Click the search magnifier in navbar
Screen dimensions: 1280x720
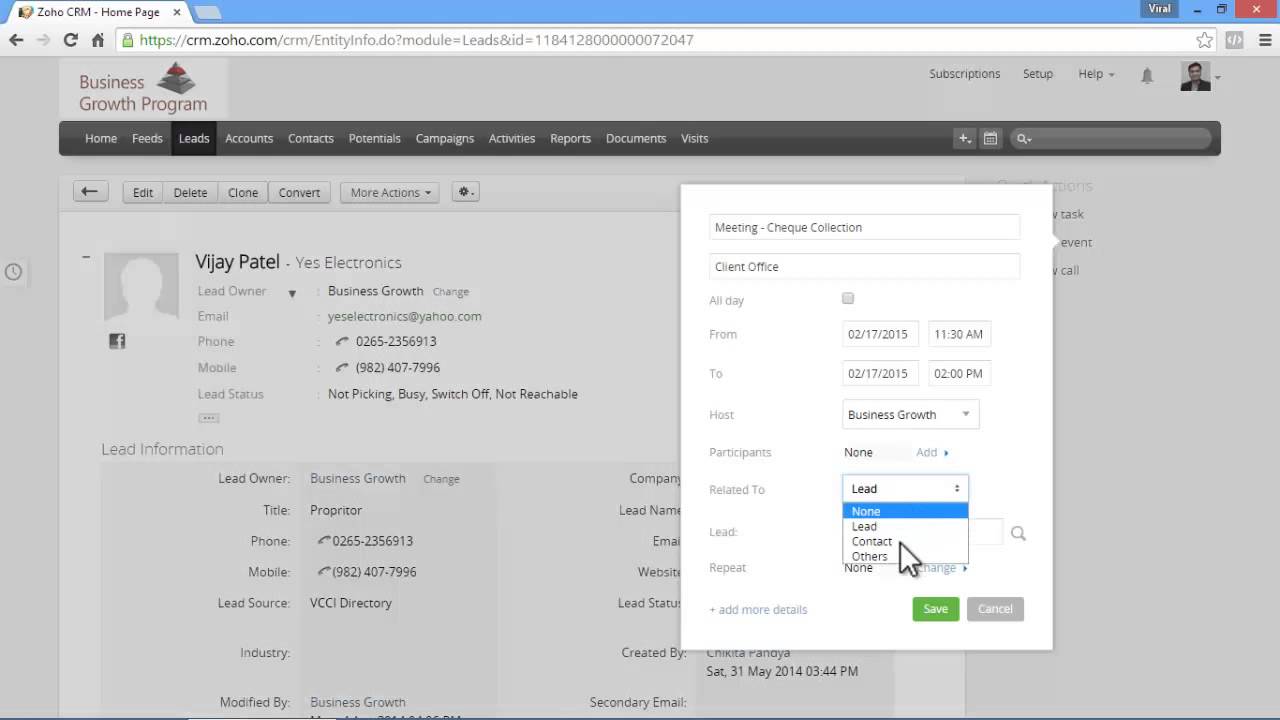coord(1023,139)
